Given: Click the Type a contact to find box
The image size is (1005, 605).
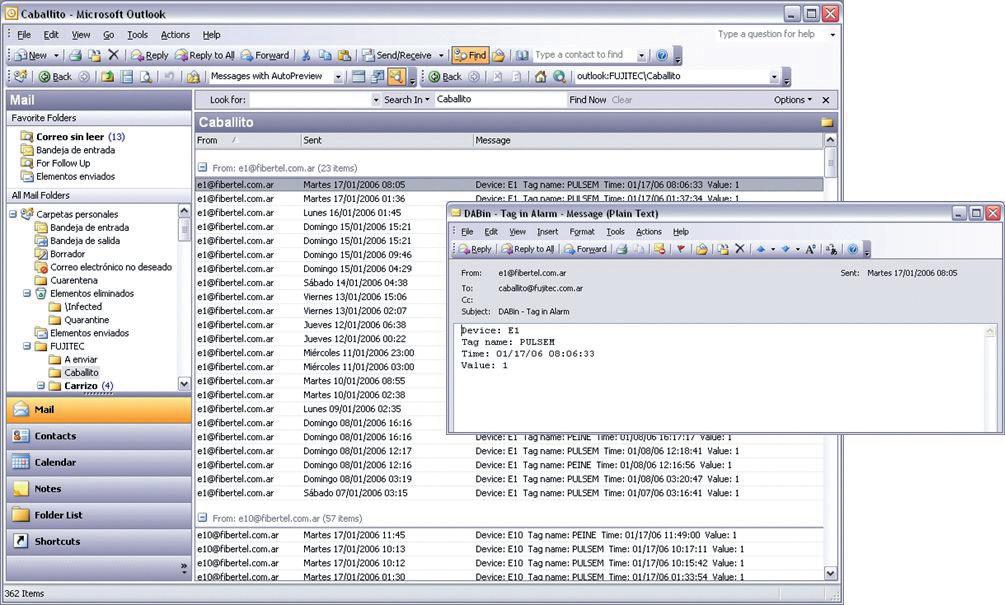Looking at the screenshot, I should [585, 55].
